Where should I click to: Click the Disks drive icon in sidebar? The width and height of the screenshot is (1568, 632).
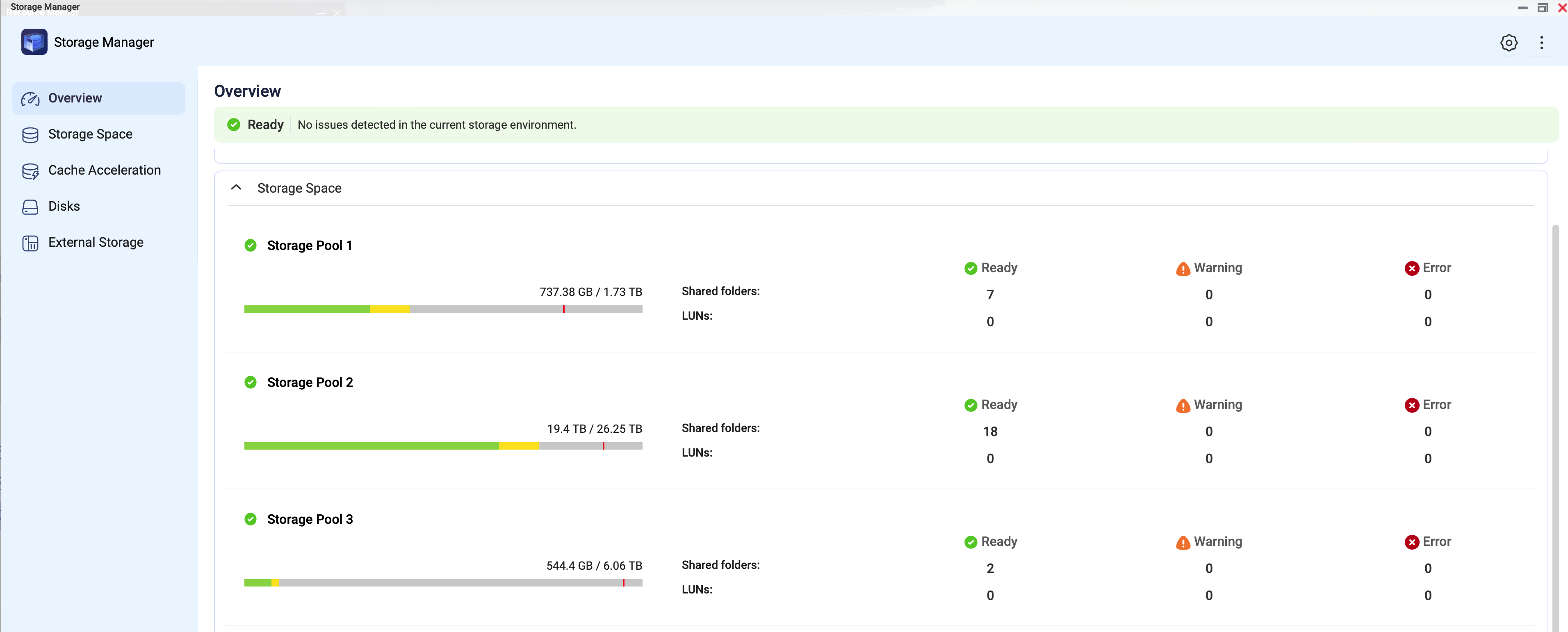point(30,207)
